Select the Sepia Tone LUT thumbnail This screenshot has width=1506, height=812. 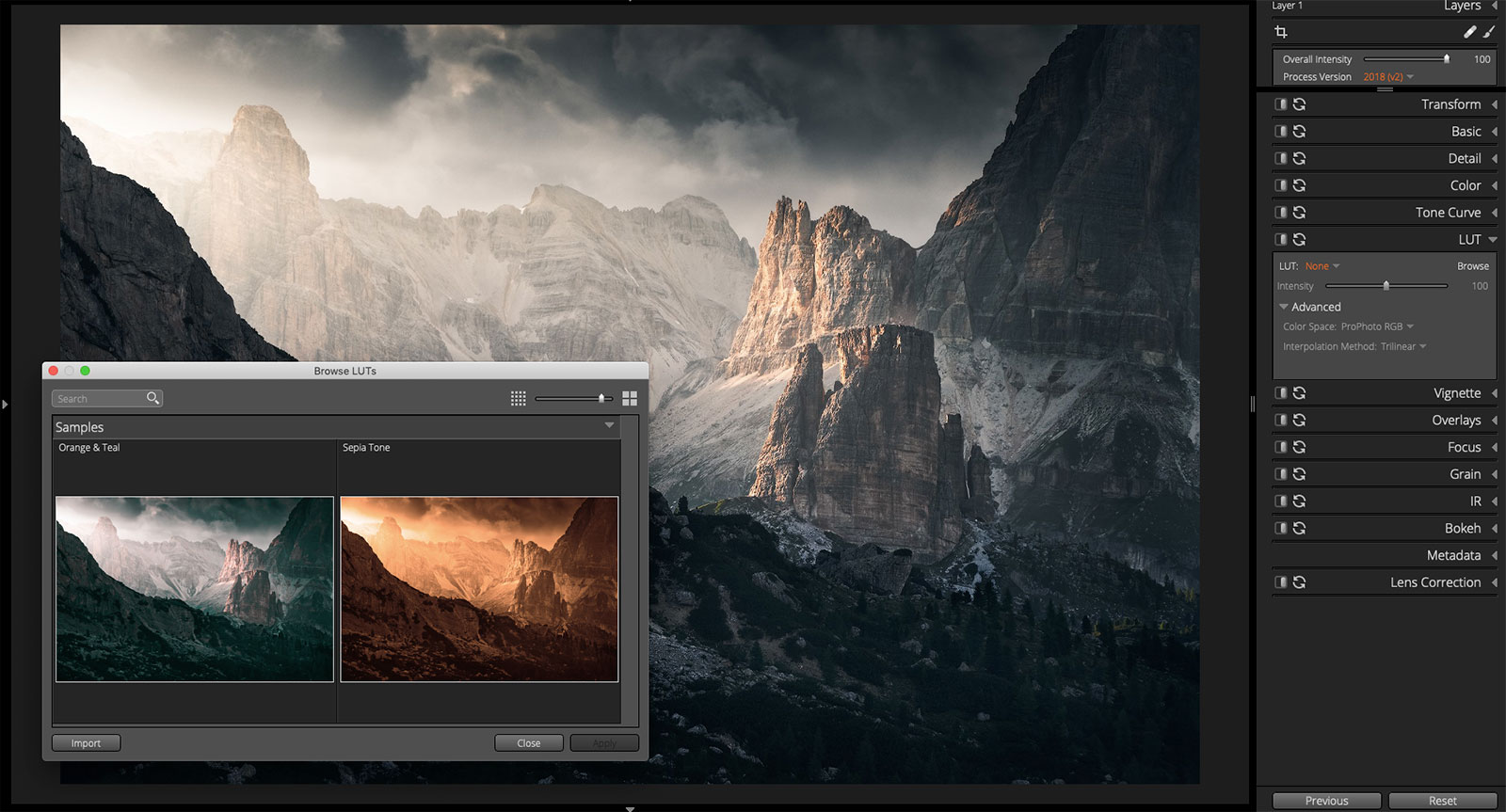[x=479, y=588]
